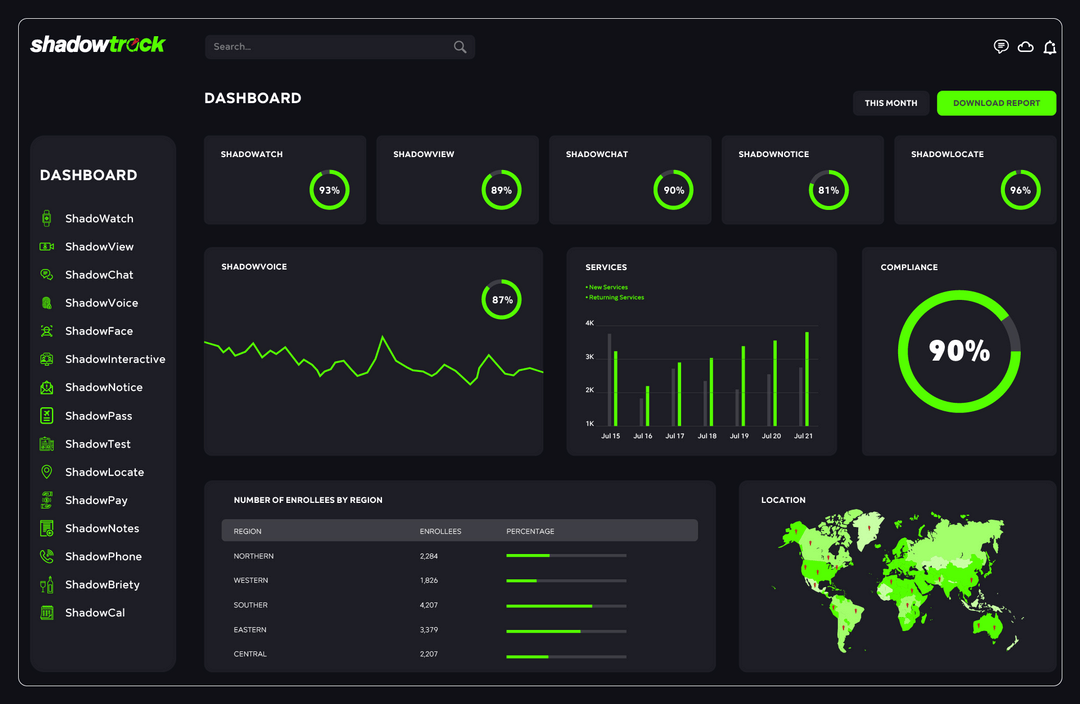Open the This Month period selector

point(891,103)
